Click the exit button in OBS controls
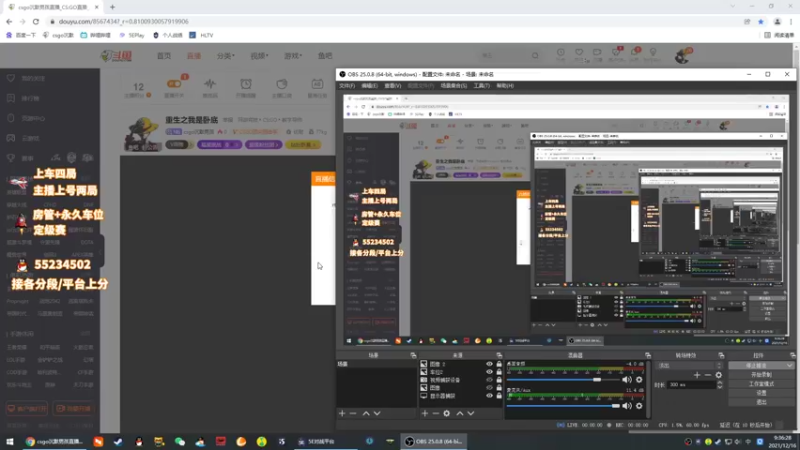The height and width of the screenshot is (450, 800). (x=761, y=402)
